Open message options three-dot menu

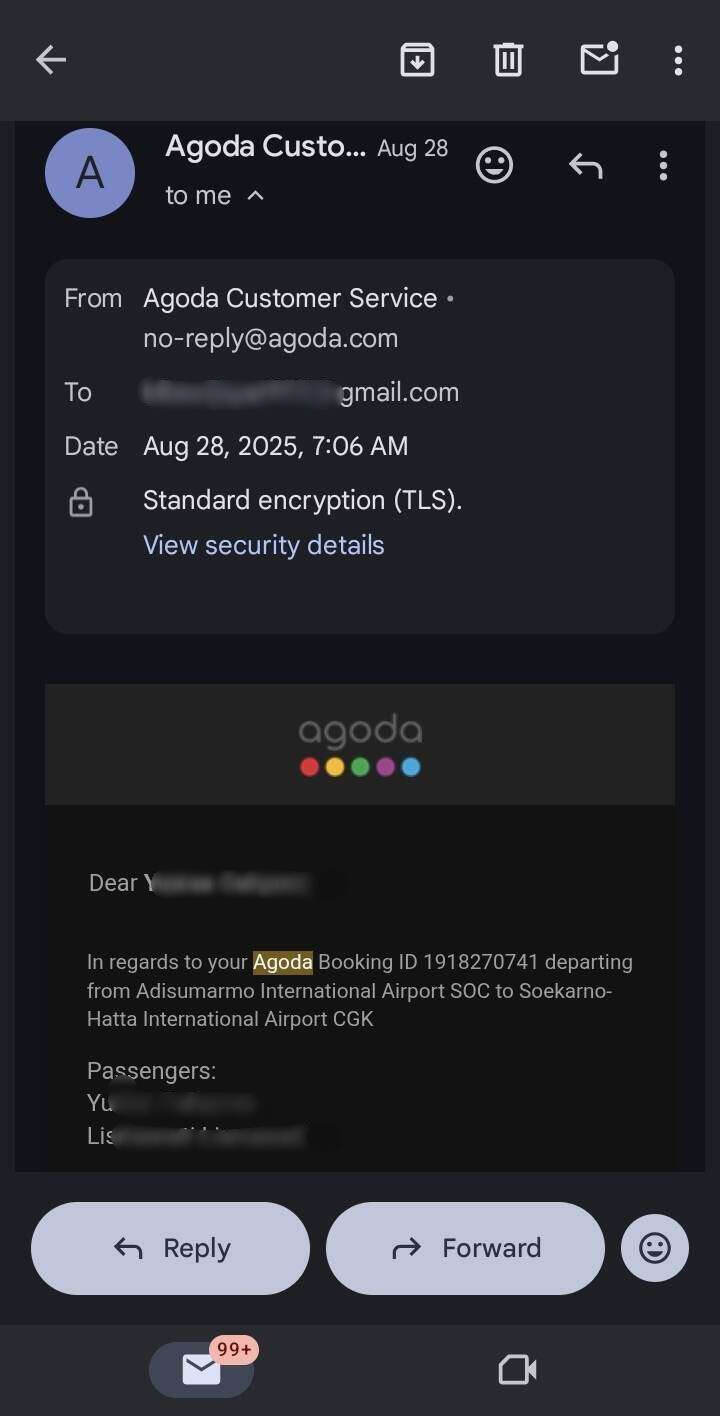click(x=663, y=166)
